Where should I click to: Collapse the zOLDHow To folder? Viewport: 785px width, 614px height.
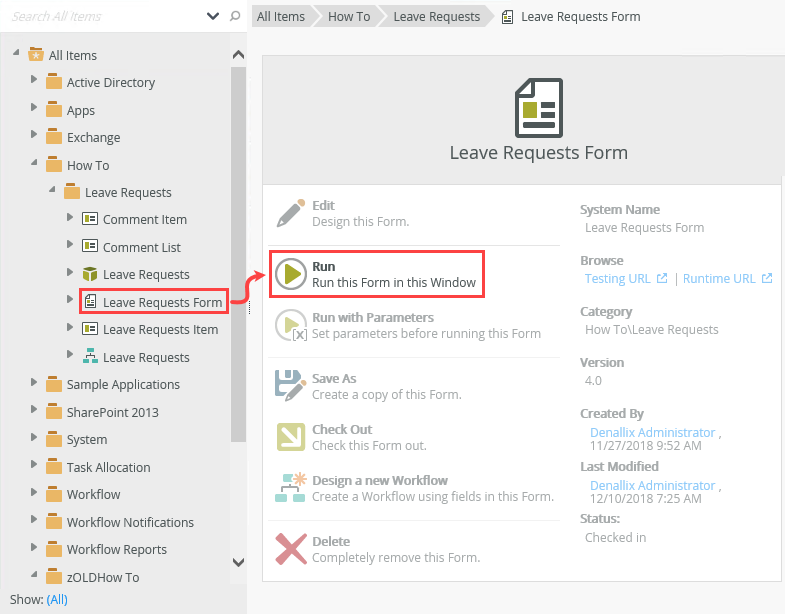point(34,574)
